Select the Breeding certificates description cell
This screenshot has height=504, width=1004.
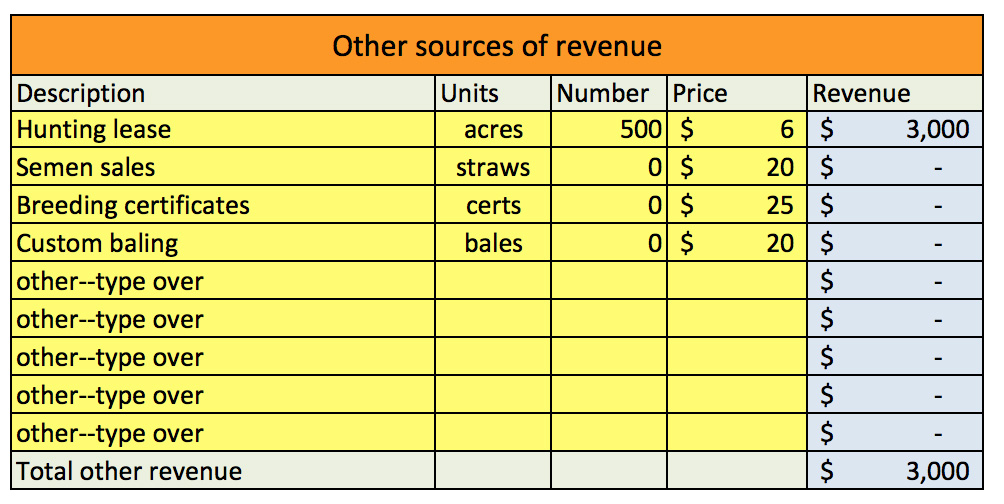pyautogui.click(x=224, y=205)
